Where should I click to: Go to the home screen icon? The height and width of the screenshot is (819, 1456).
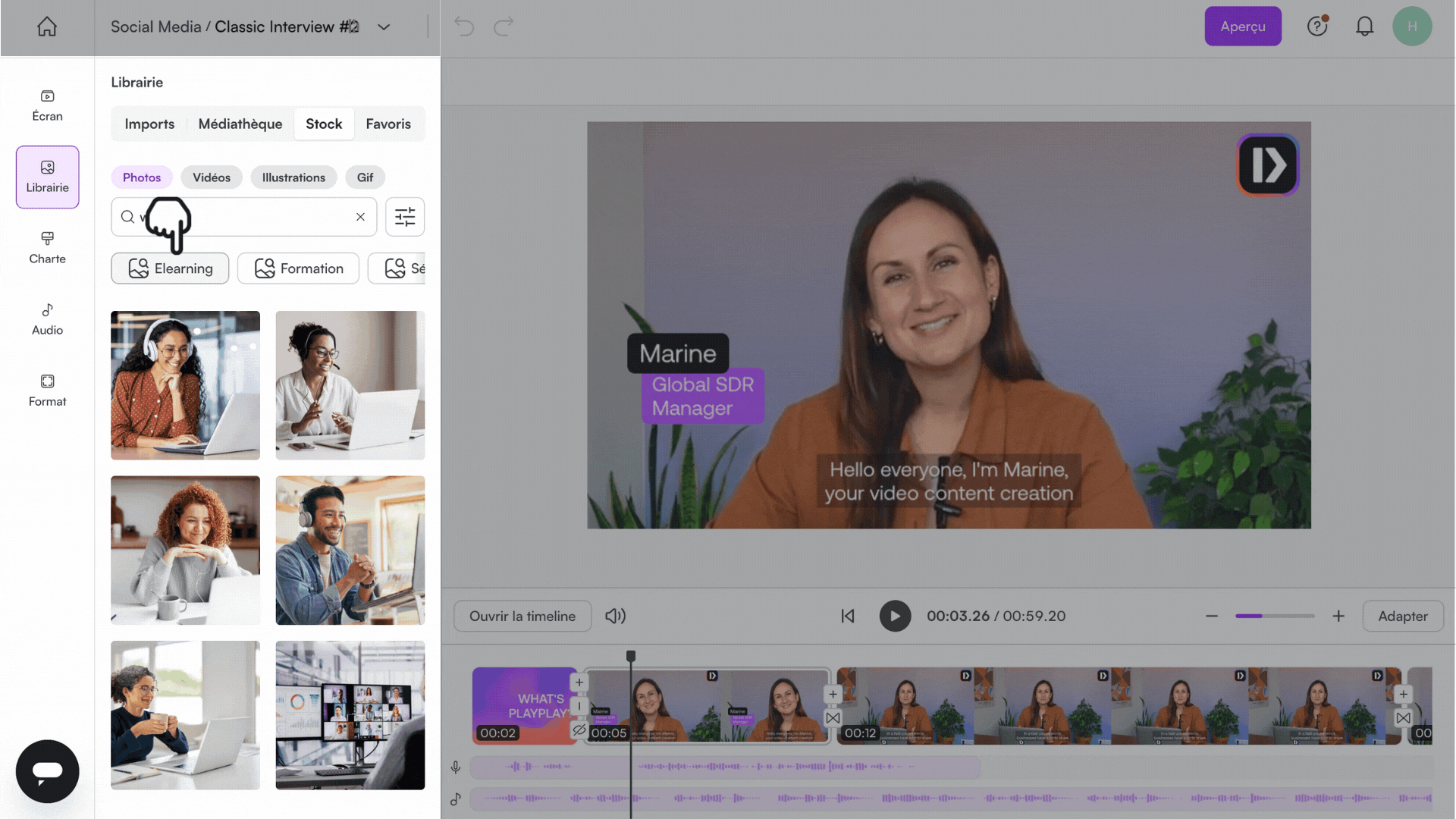click(47, 27)
